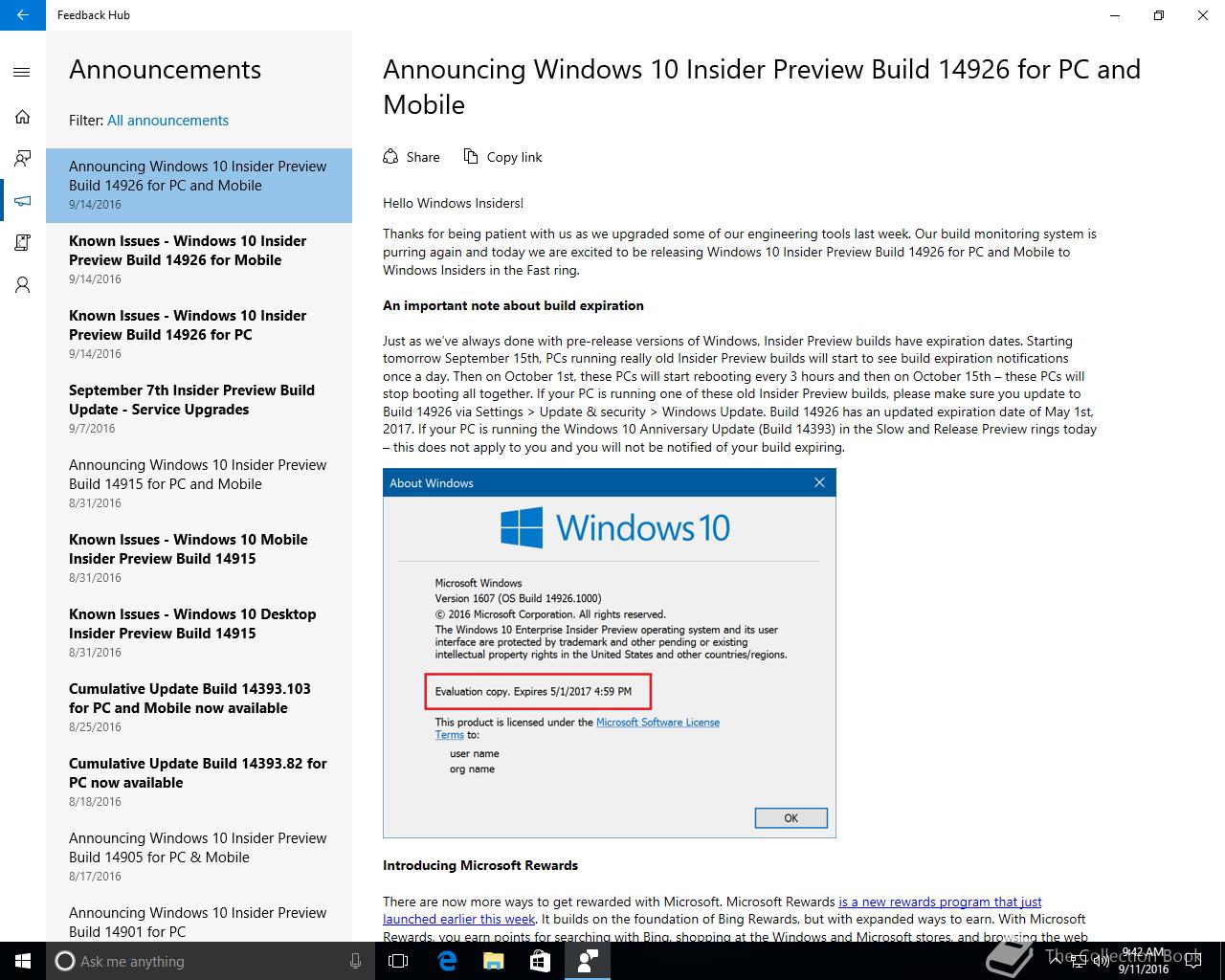Open the Announcements megaphone icon
Image resolution: width=1225 pixels, height=980 pixels.
click(x=22, y=201)
